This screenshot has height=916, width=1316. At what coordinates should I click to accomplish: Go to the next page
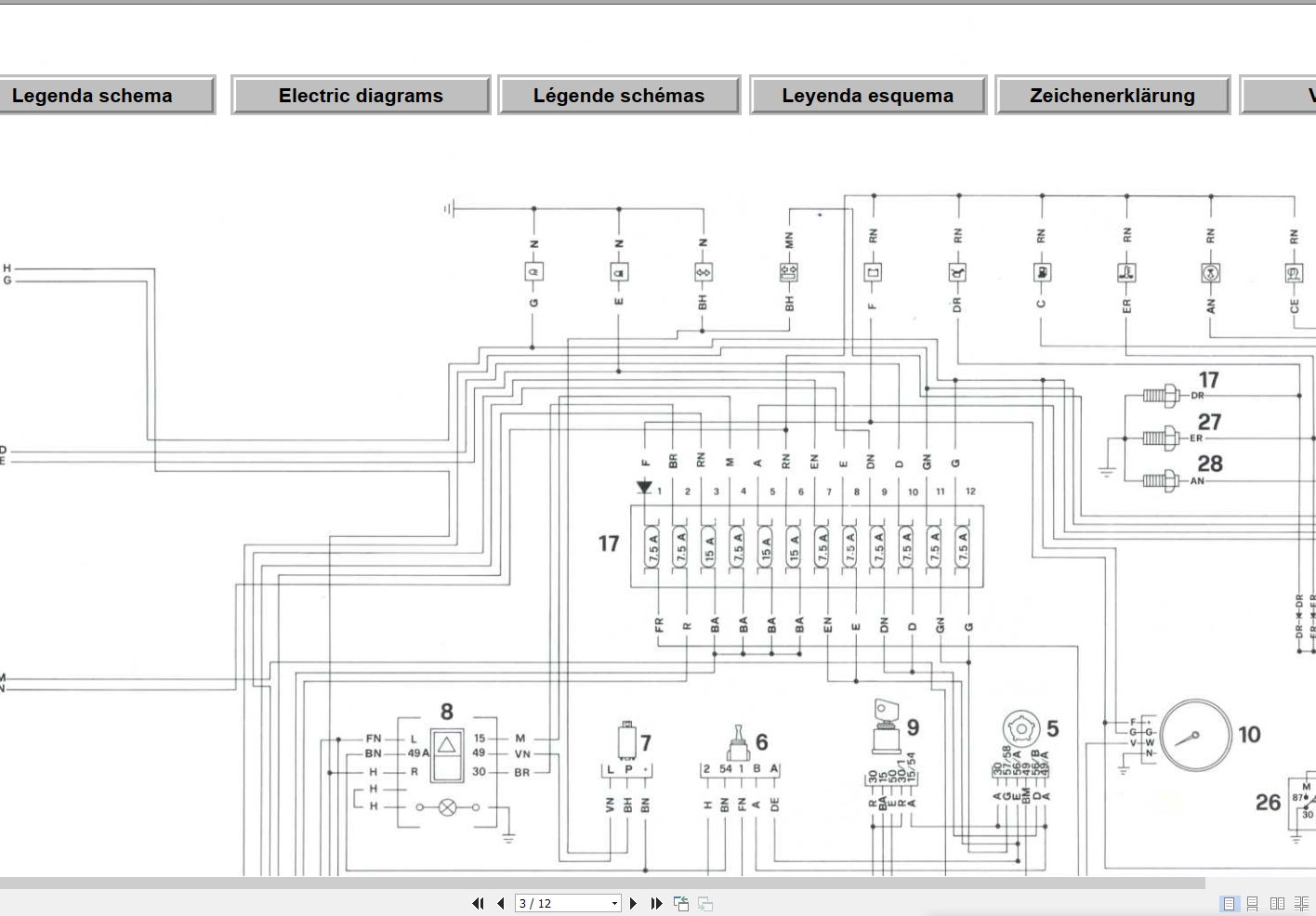point(634,903)
